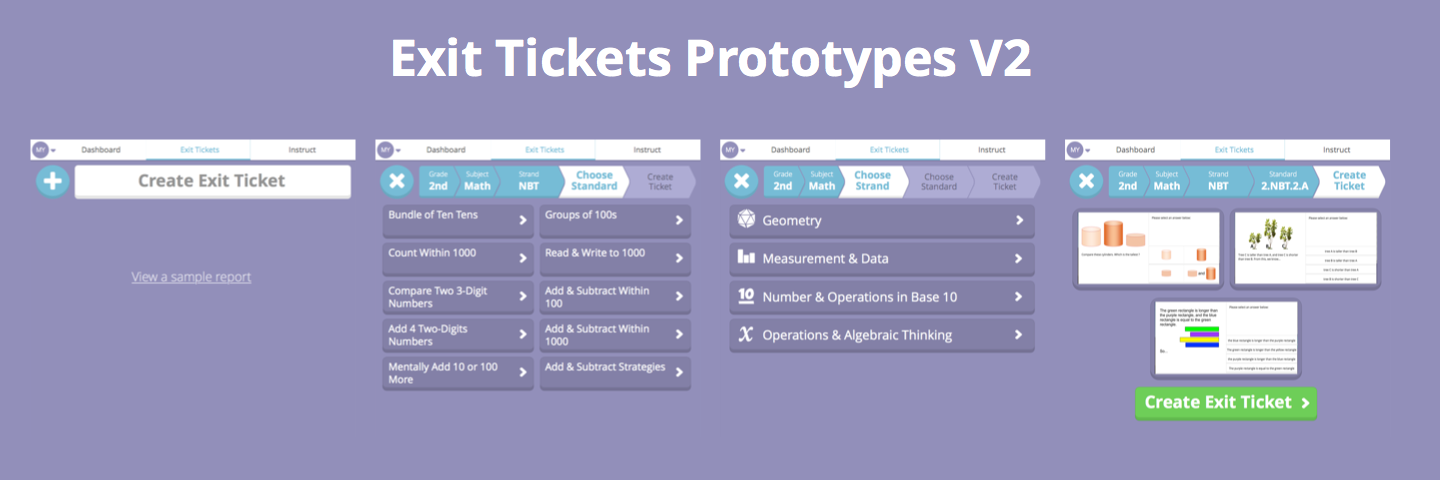
Task: Expand the Read & Write to 1000 arrow
Action: tap(679, 259)
